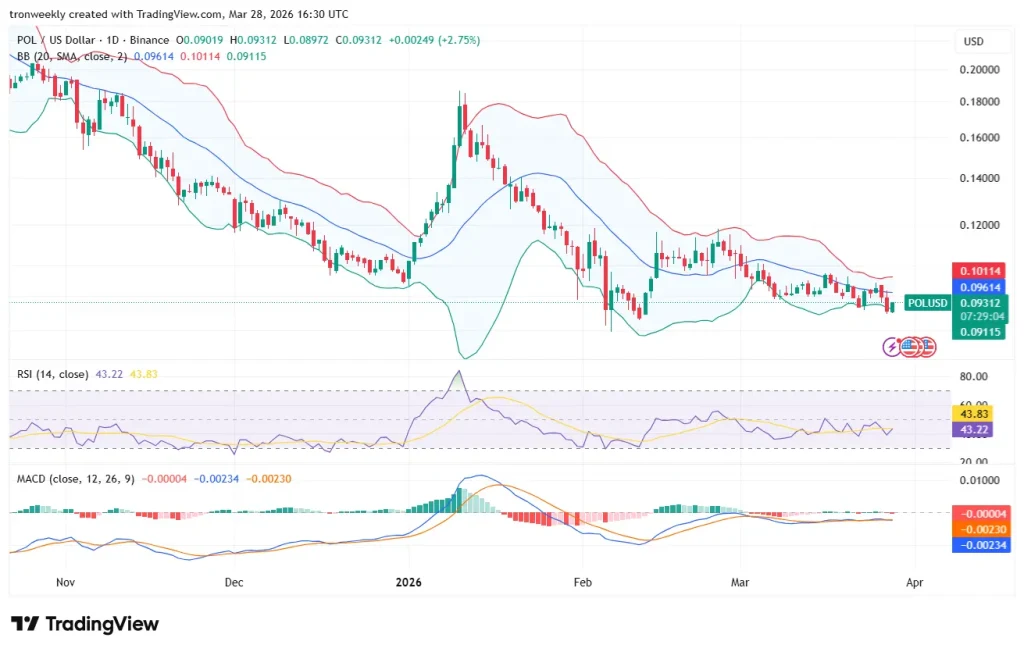Open the first US flag economic event marker
1024x652 pixels.
(909, 347)
